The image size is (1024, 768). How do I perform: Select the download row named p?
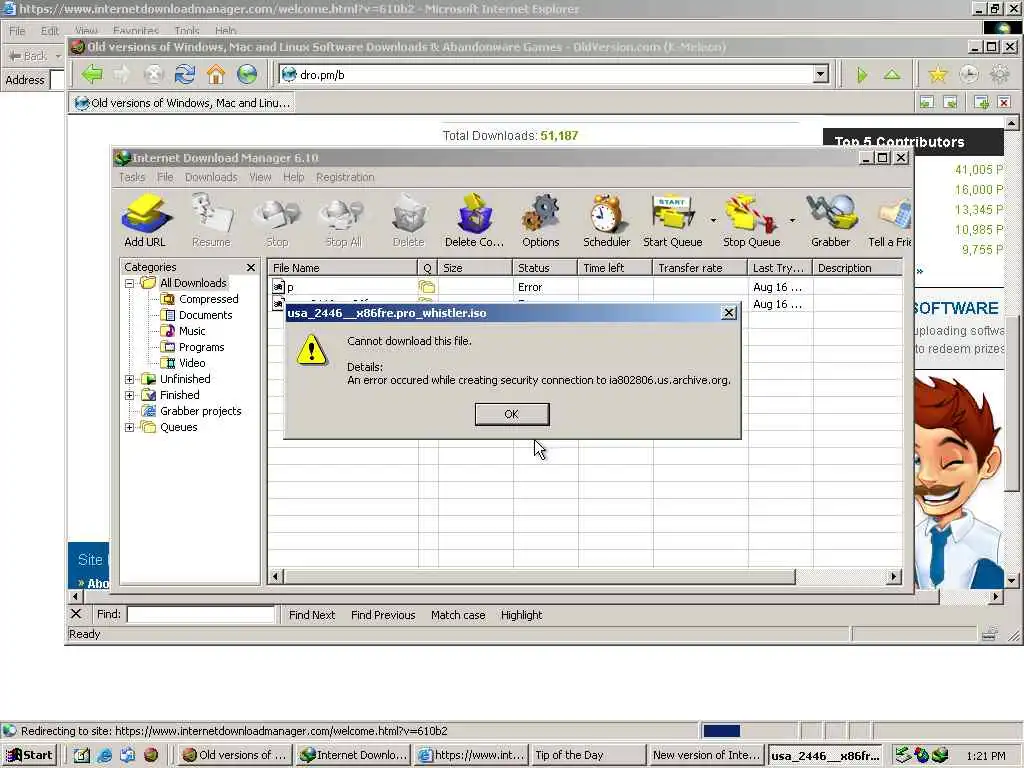point(585,287)
